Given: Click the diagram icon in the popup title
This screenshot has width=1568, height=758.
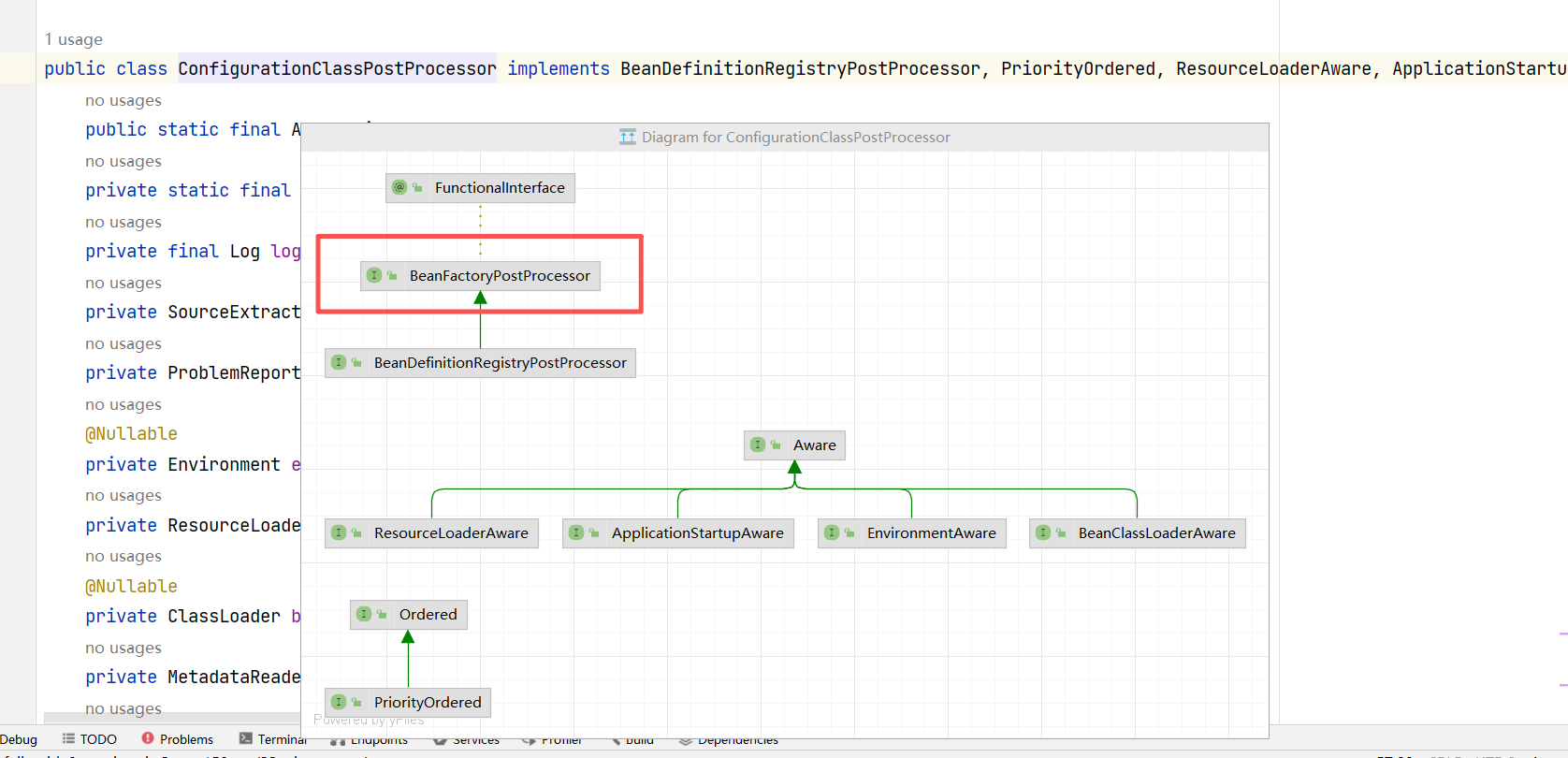Looking at the screenshot, I should [628, 137].
